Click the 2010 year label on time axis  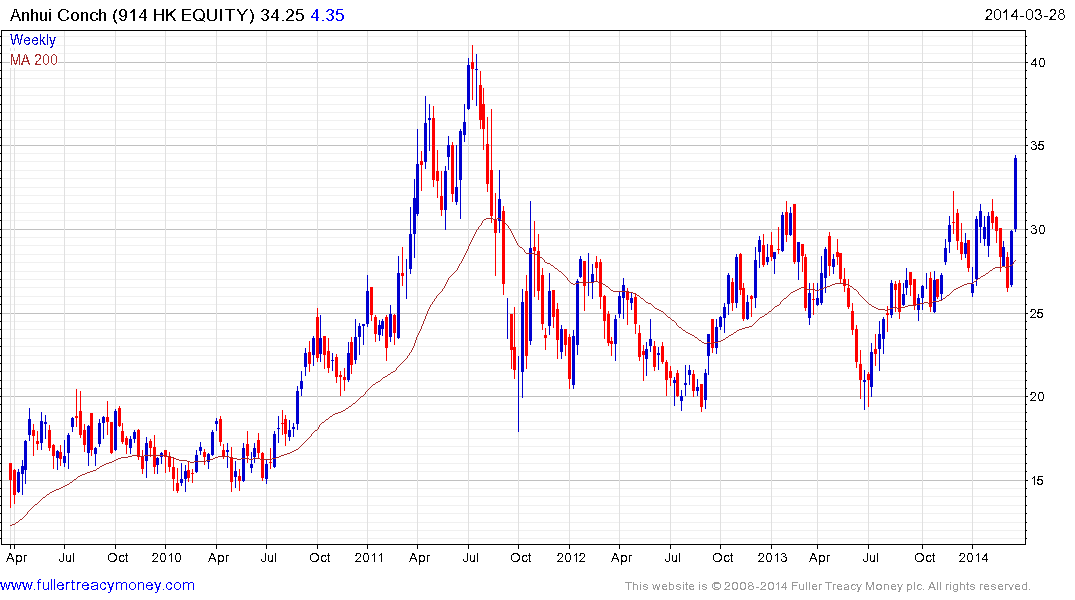pos(166,557)
